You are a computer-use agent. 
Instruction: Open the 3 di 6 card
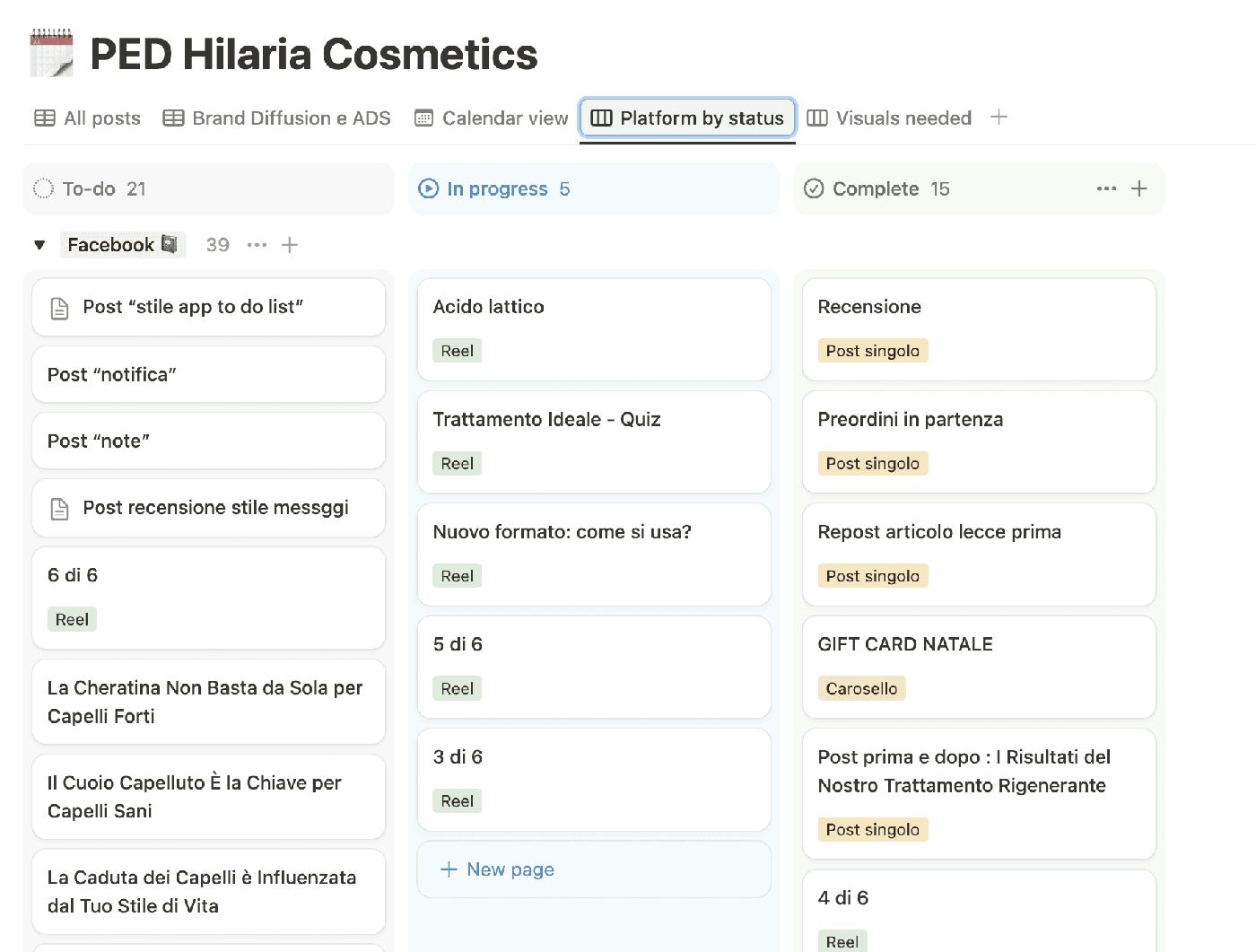tap(594, 780)
